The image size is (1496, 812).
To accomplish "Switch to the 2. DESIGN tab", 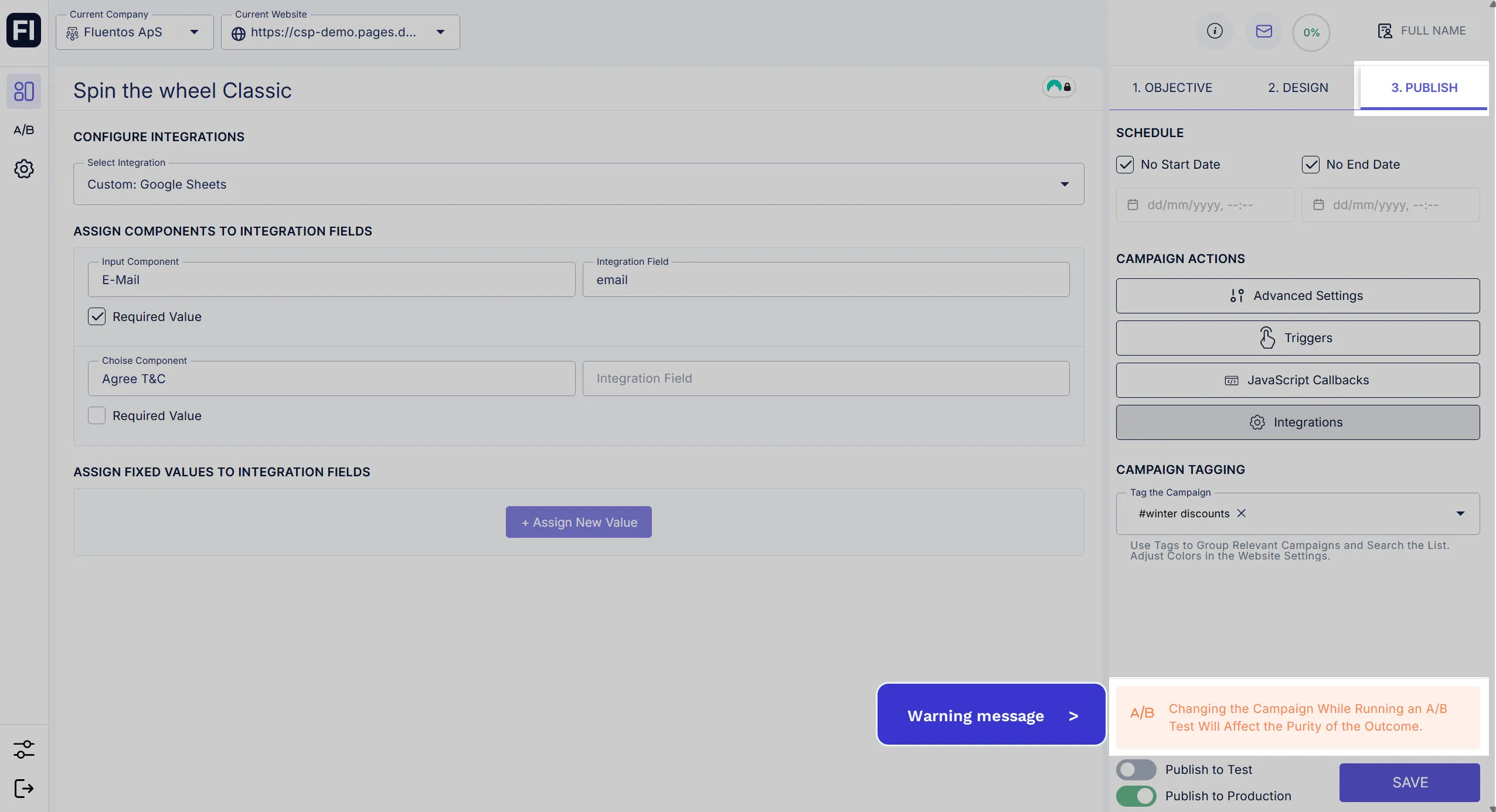I will click(x=1298, y=88).
